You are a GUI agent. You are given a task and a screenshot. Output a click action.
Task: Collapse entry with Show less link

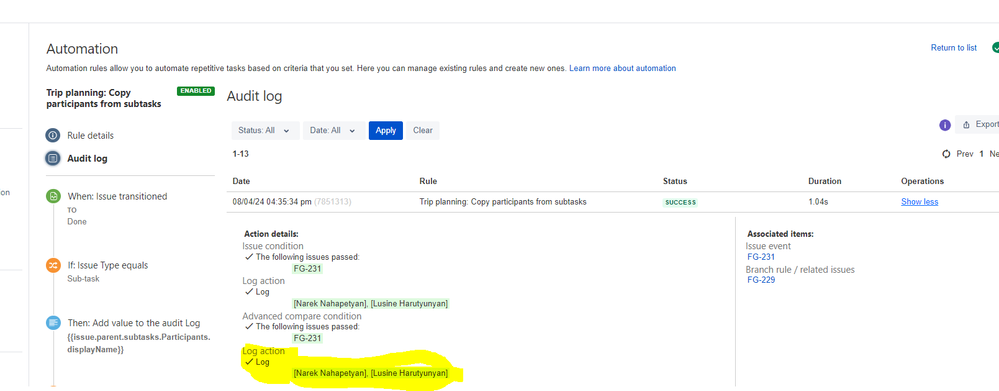click(919, 202)
